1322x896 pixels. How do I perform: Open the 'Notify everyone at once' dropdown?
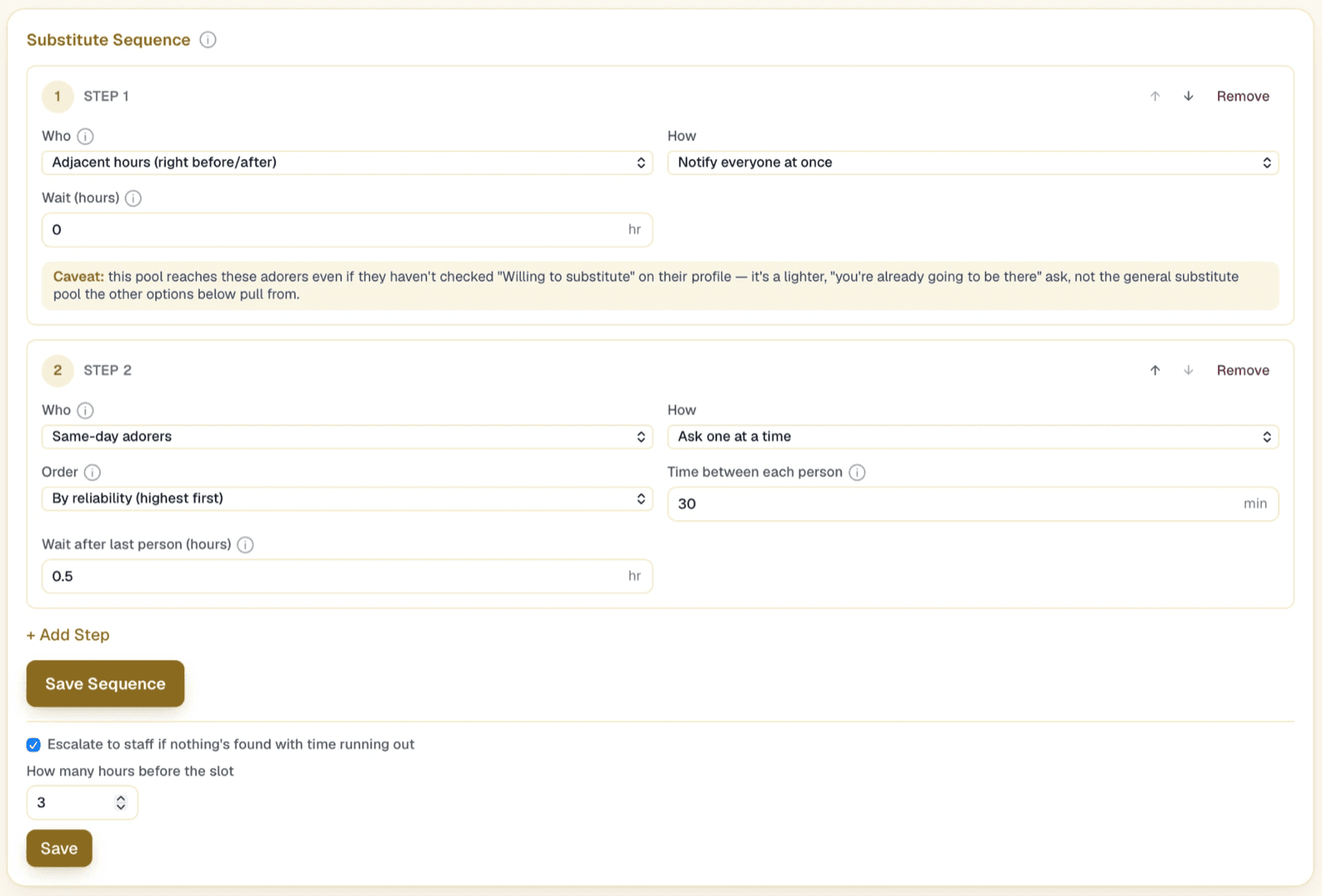point(972,163)
